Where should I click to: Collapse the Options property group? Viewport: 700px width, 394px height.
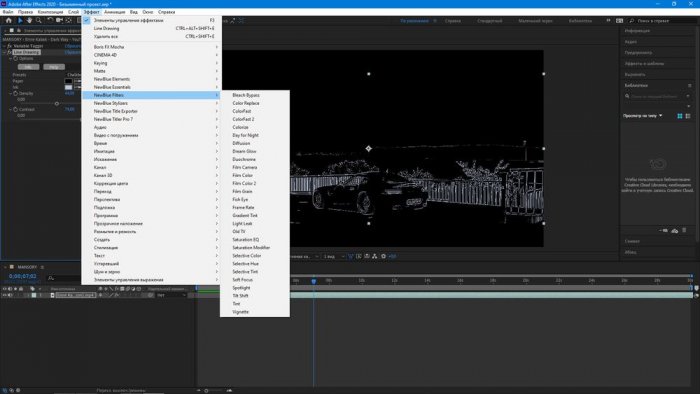(11, 58)
